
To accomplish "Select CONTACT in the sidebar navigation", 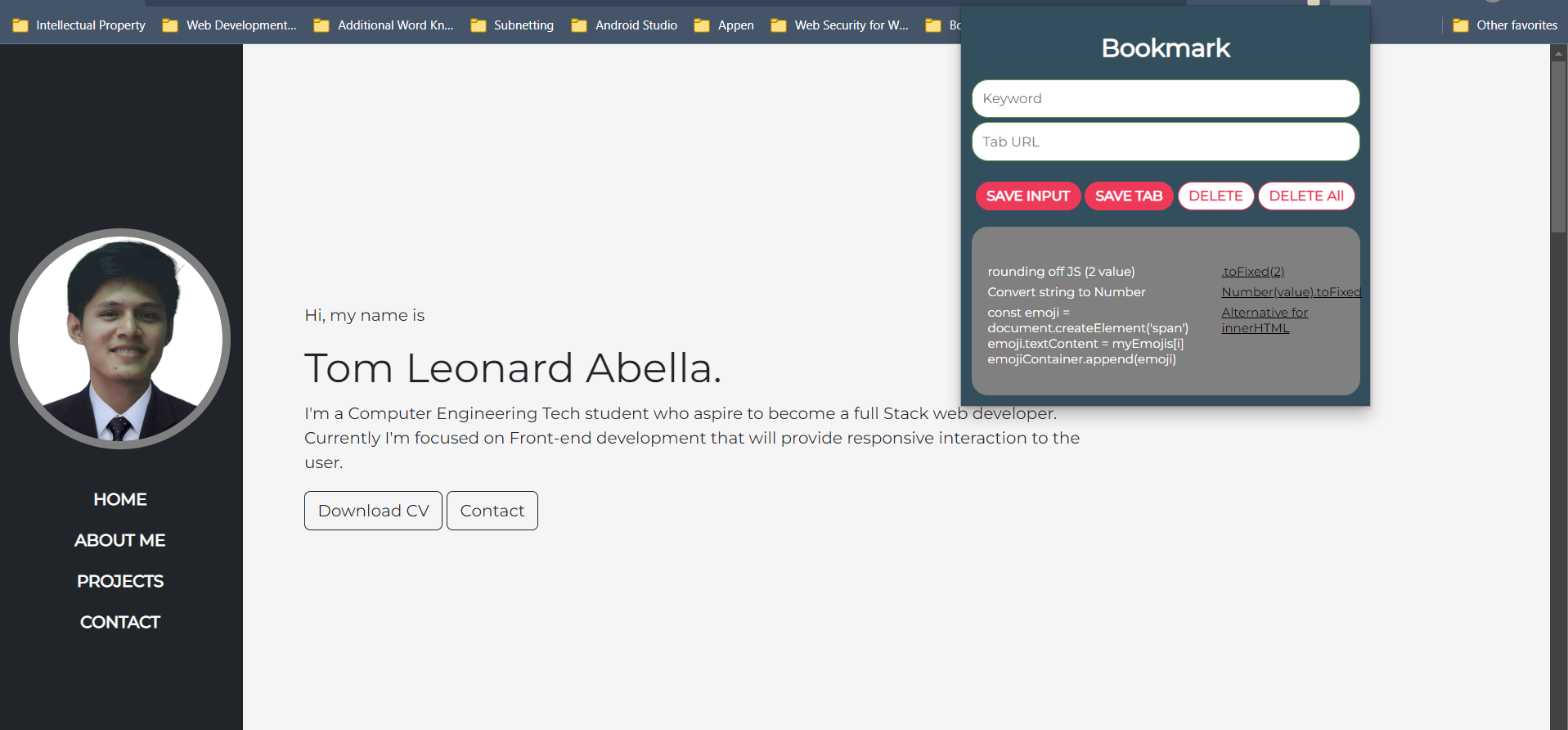I will point(120,622).
